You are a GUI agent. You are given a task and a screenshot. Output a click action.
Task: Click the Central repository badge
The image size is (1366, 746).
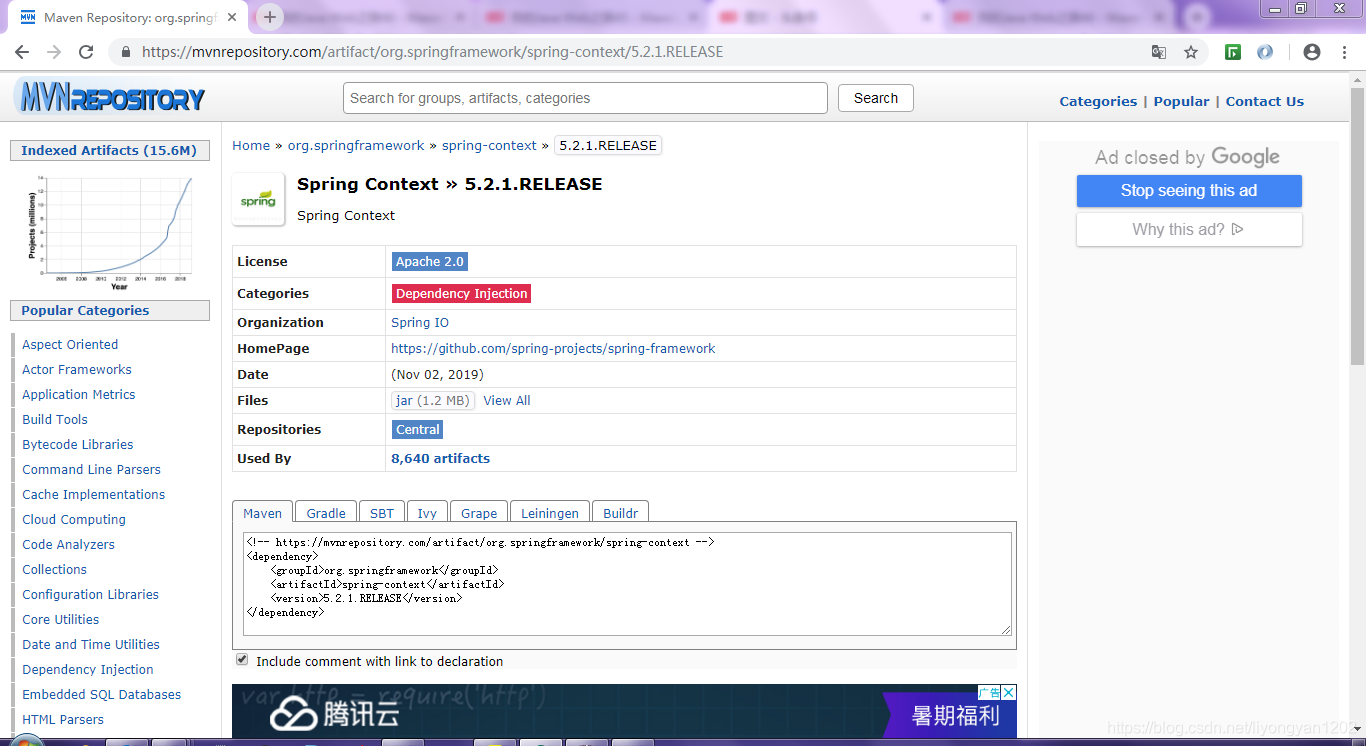pyautogui.click(x=418, y=429)
